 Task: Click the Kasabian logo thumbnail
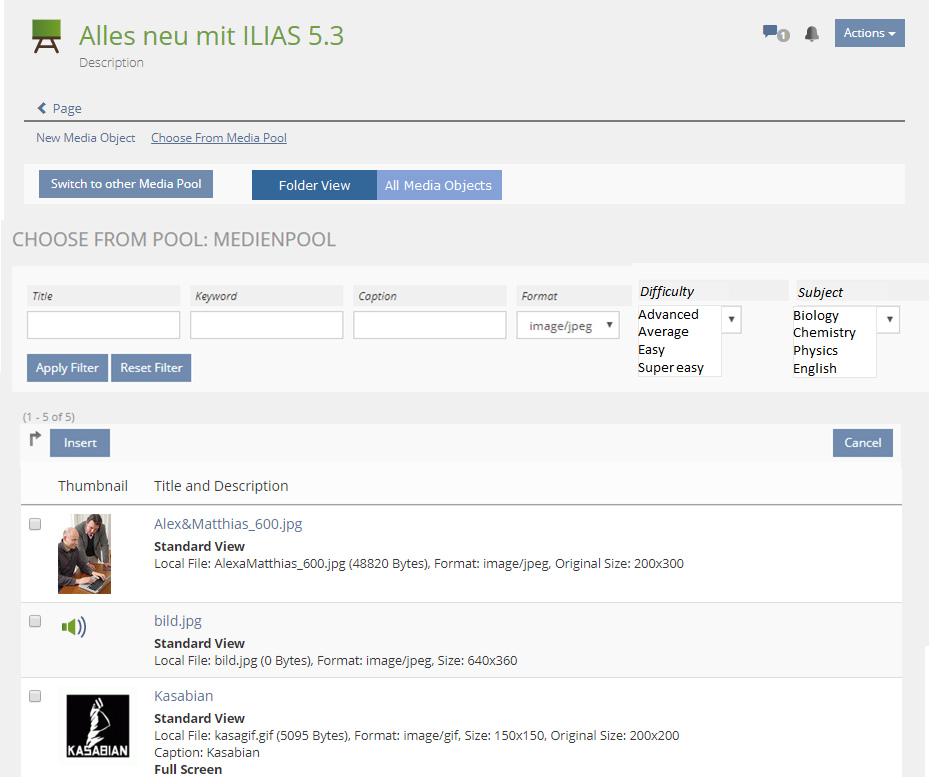pos(97,726)
